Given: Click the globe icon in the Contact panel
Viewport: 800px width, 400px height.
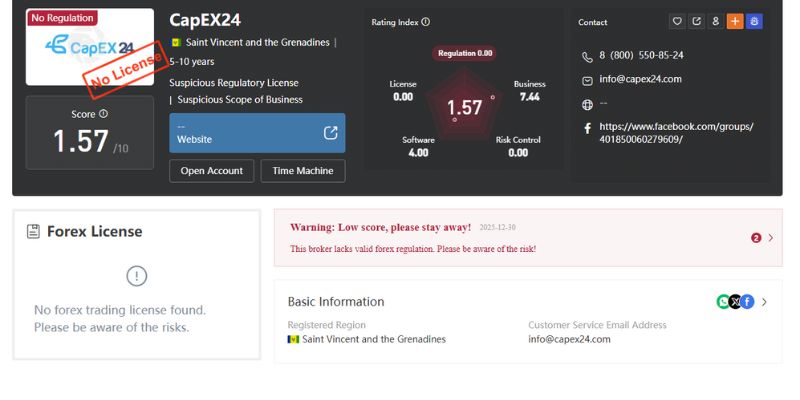Looking at the screenshot, I should click(587, 105).
